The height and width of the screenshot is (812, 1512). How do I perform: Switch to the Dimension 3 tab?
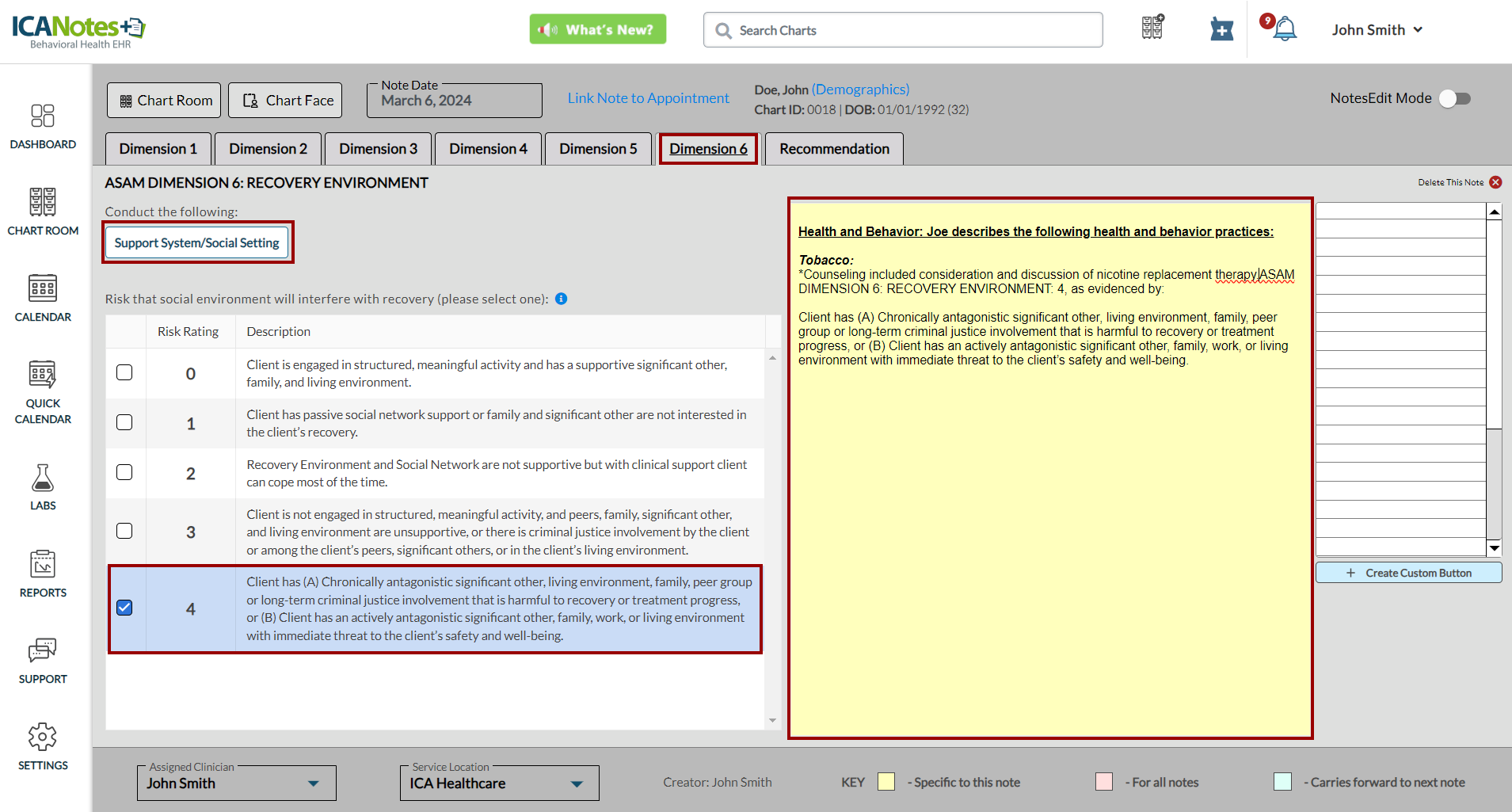pyautogui.click(x=378, y=149)
